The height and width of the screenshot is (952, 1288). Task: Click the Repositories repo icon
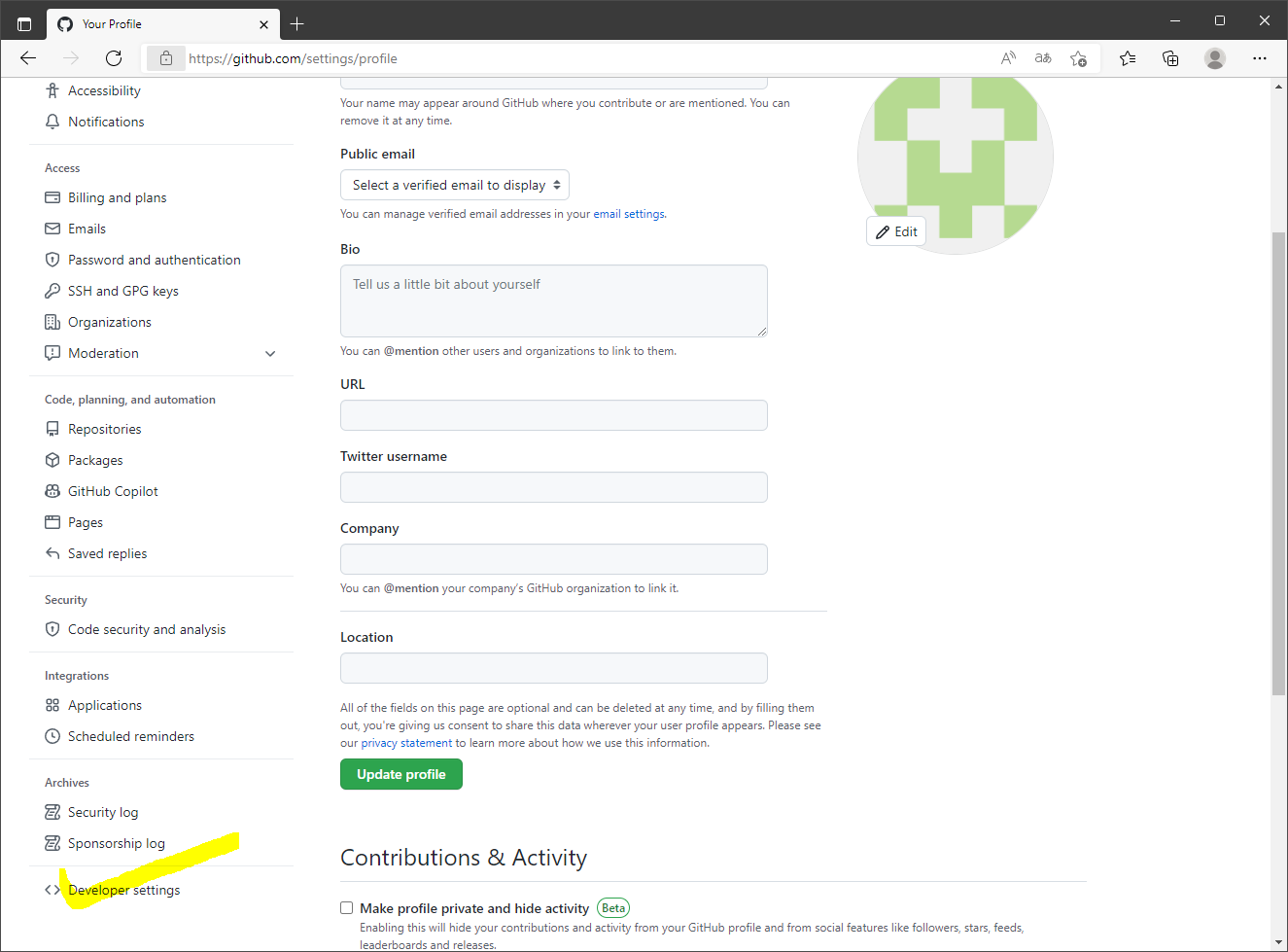52,429
